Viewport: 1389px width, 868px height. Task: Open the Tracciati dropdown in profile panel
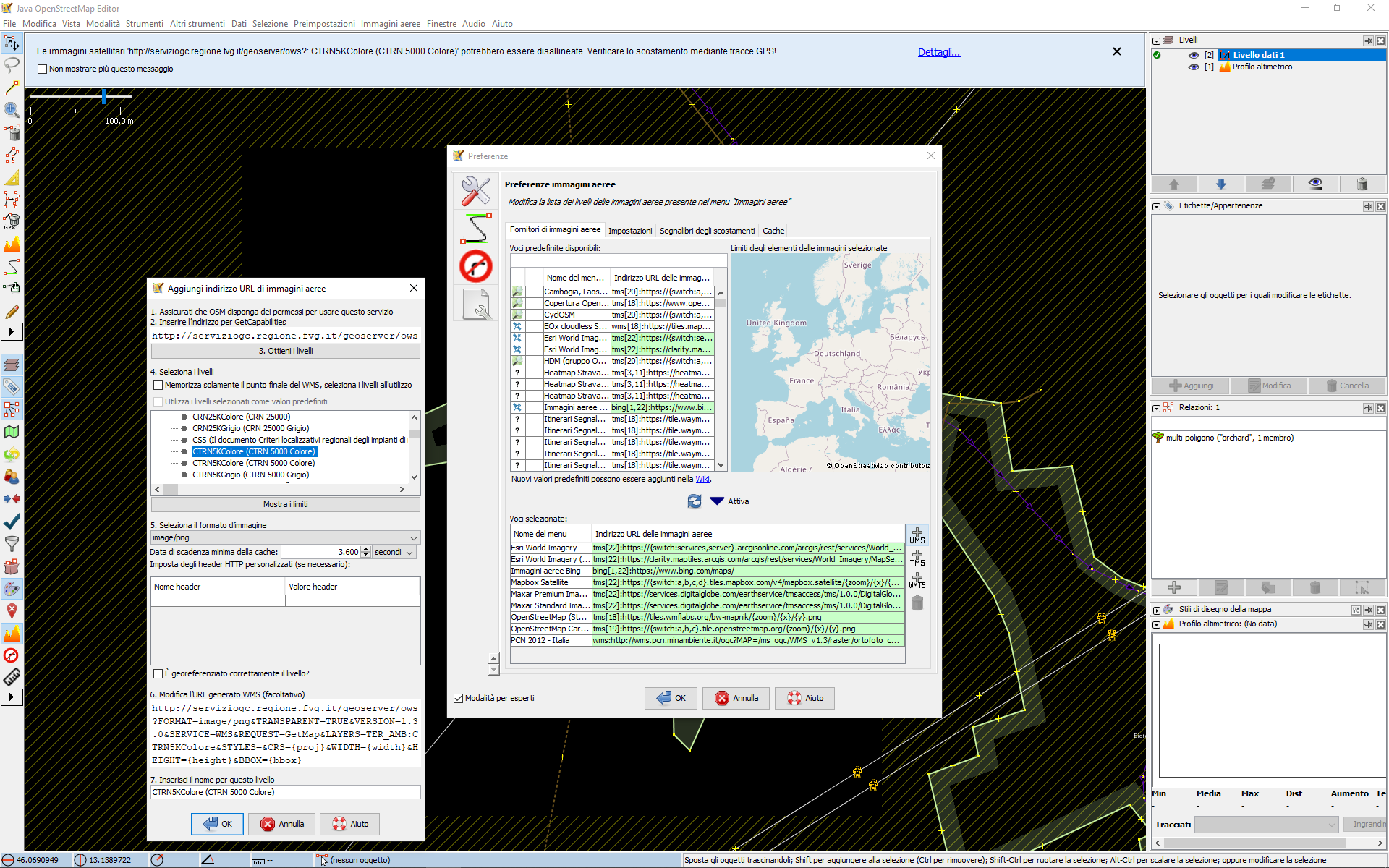1266,824
